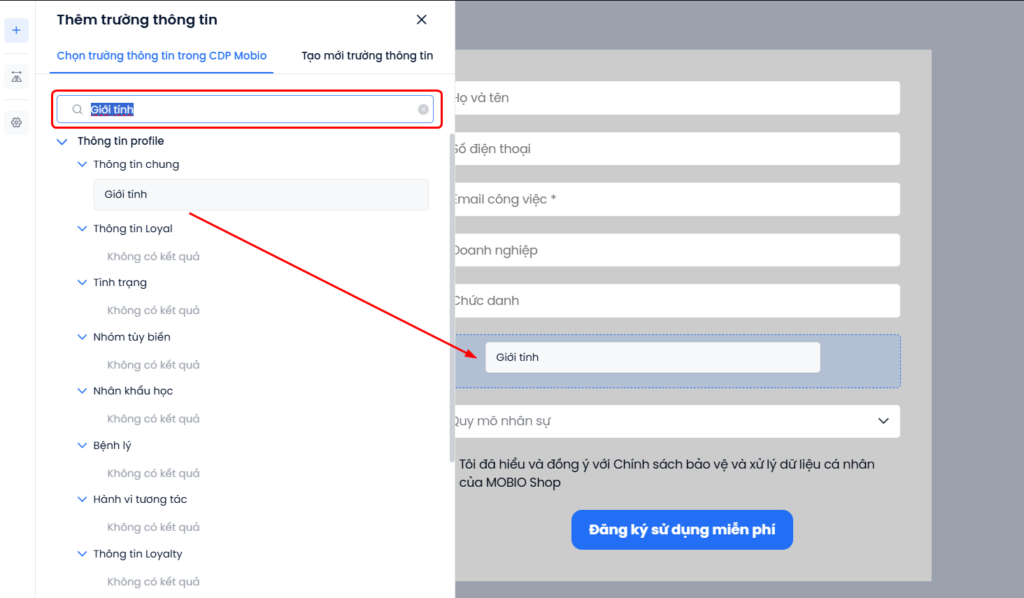Close the Thêm trường thông tin panel

coord(421,20)
